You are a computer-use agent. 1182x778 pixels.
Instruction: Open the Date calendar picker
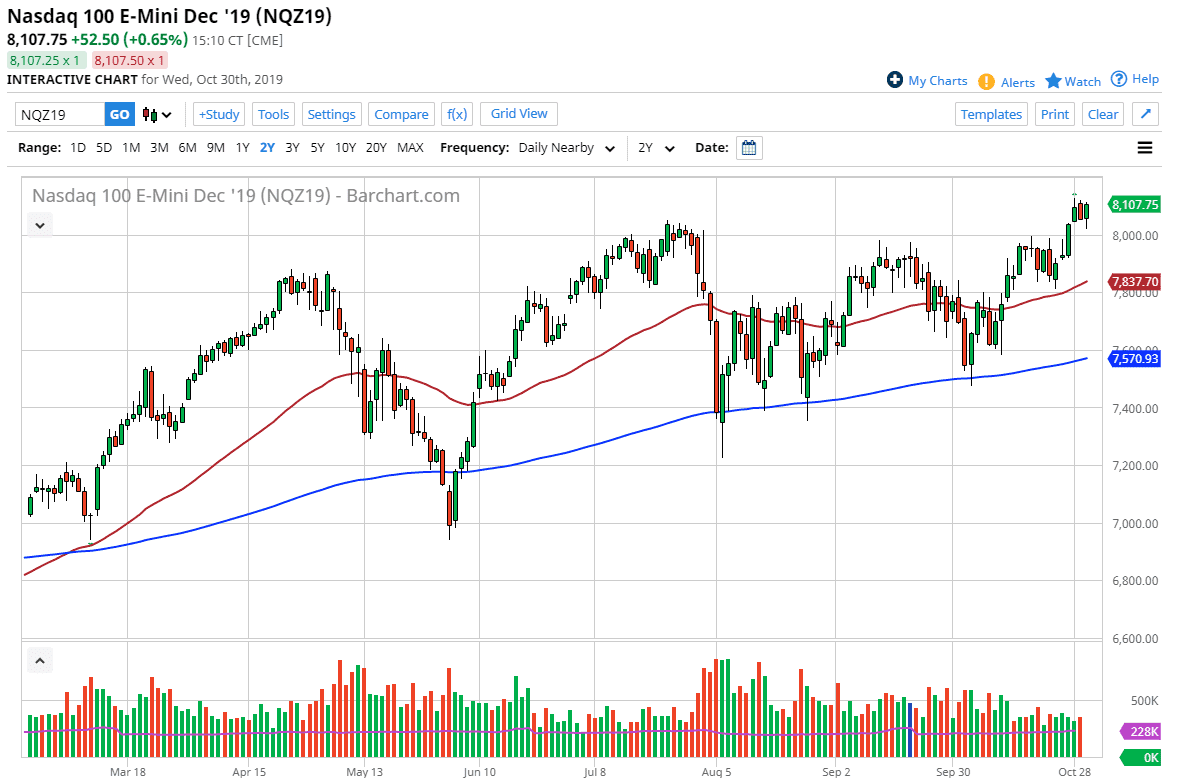pos(749,147)
